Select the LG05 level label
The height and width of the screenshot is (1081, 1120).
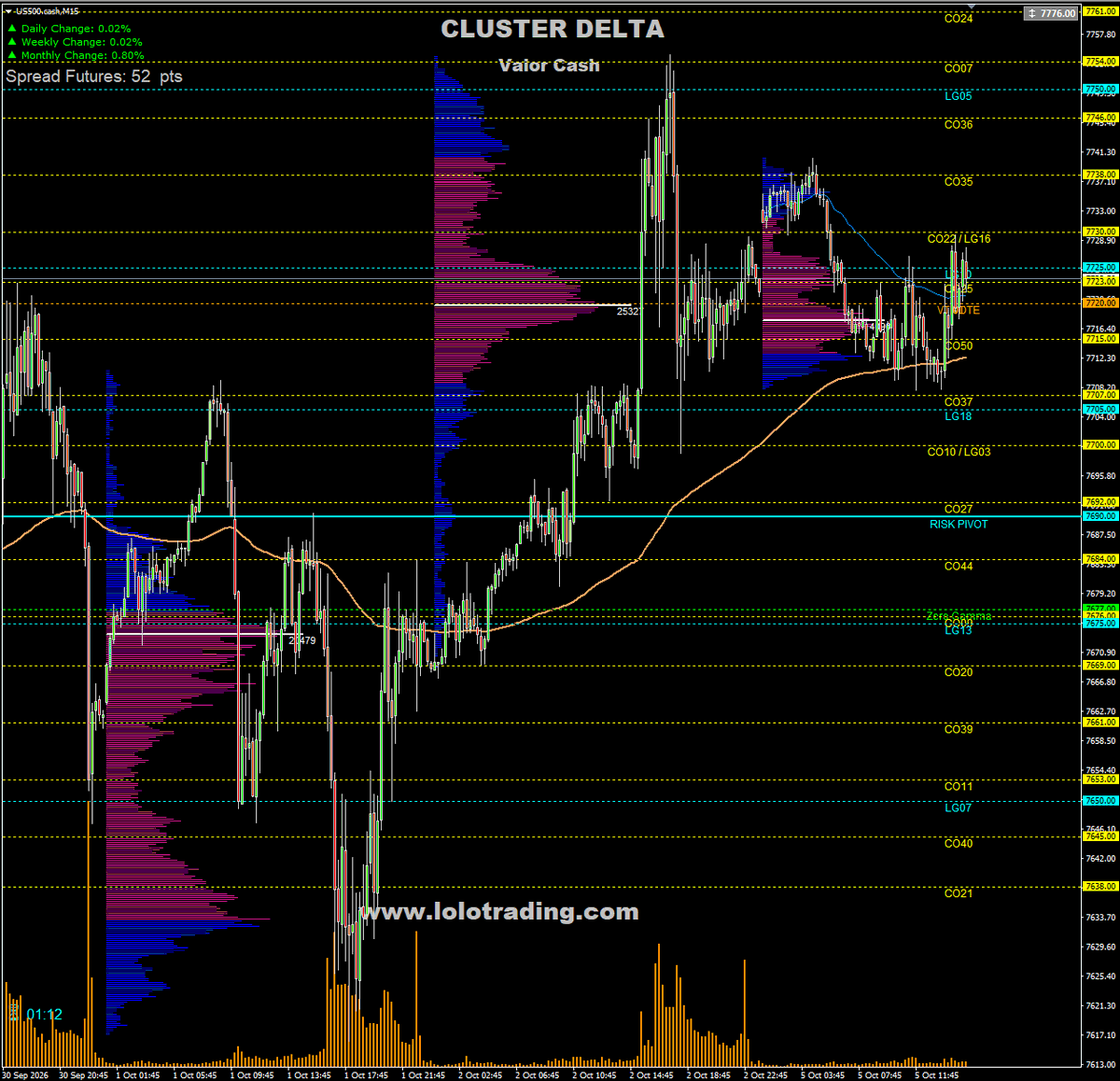coord(959,96)
